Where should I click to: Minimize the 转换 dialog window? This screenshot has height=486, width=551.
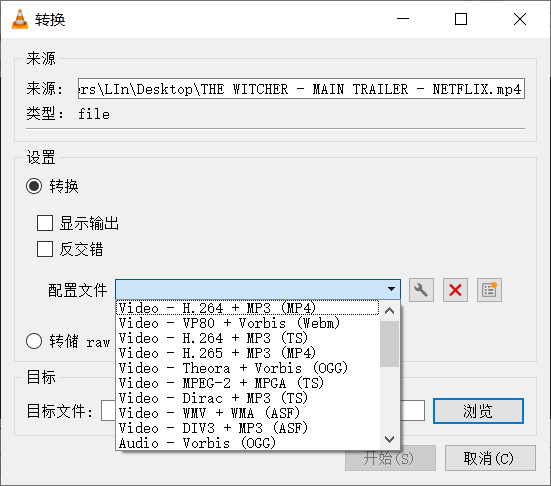[403, 19]
